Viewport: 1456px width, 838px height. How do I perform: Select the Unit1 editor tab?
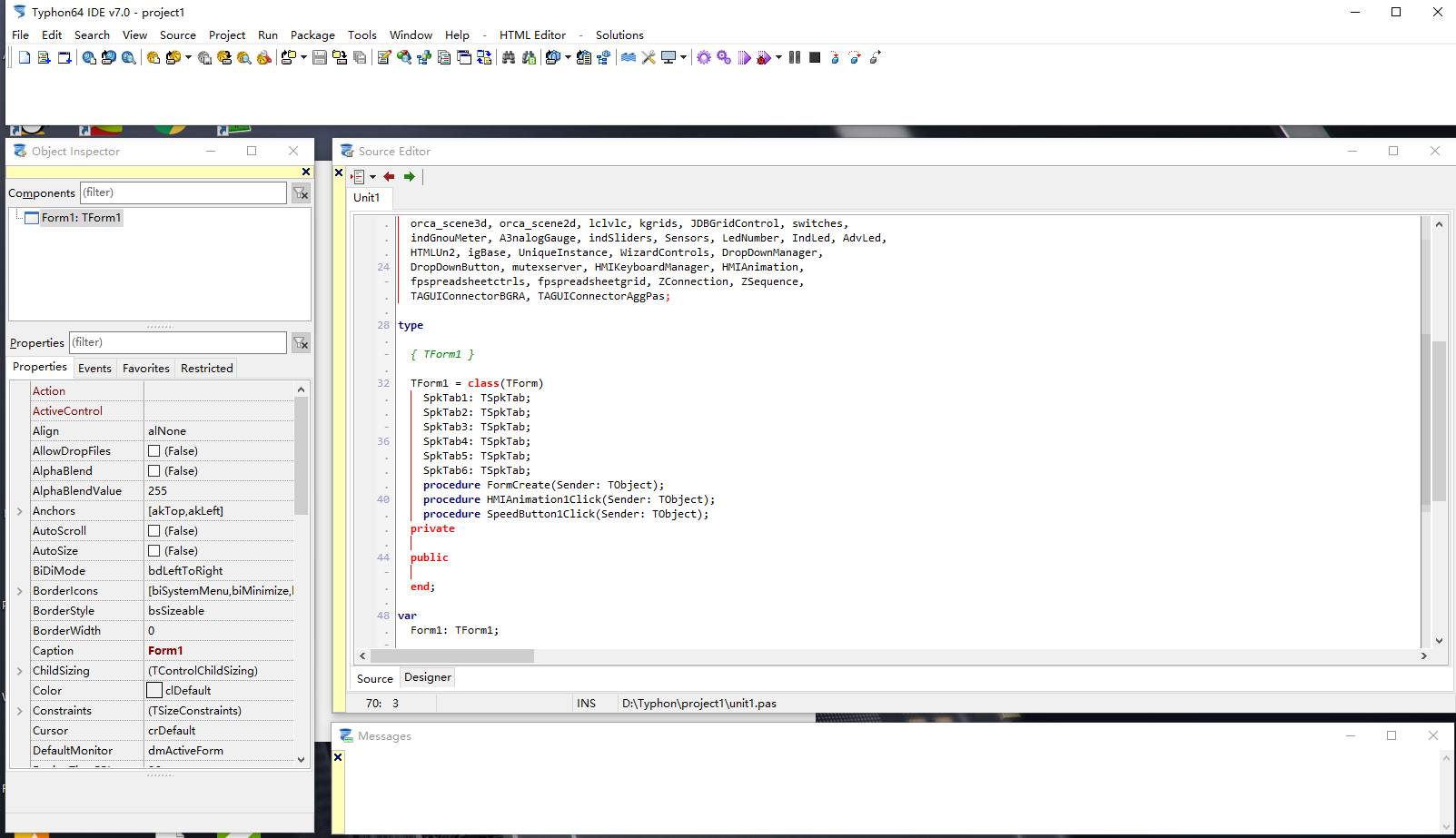(x=367, y=197)
